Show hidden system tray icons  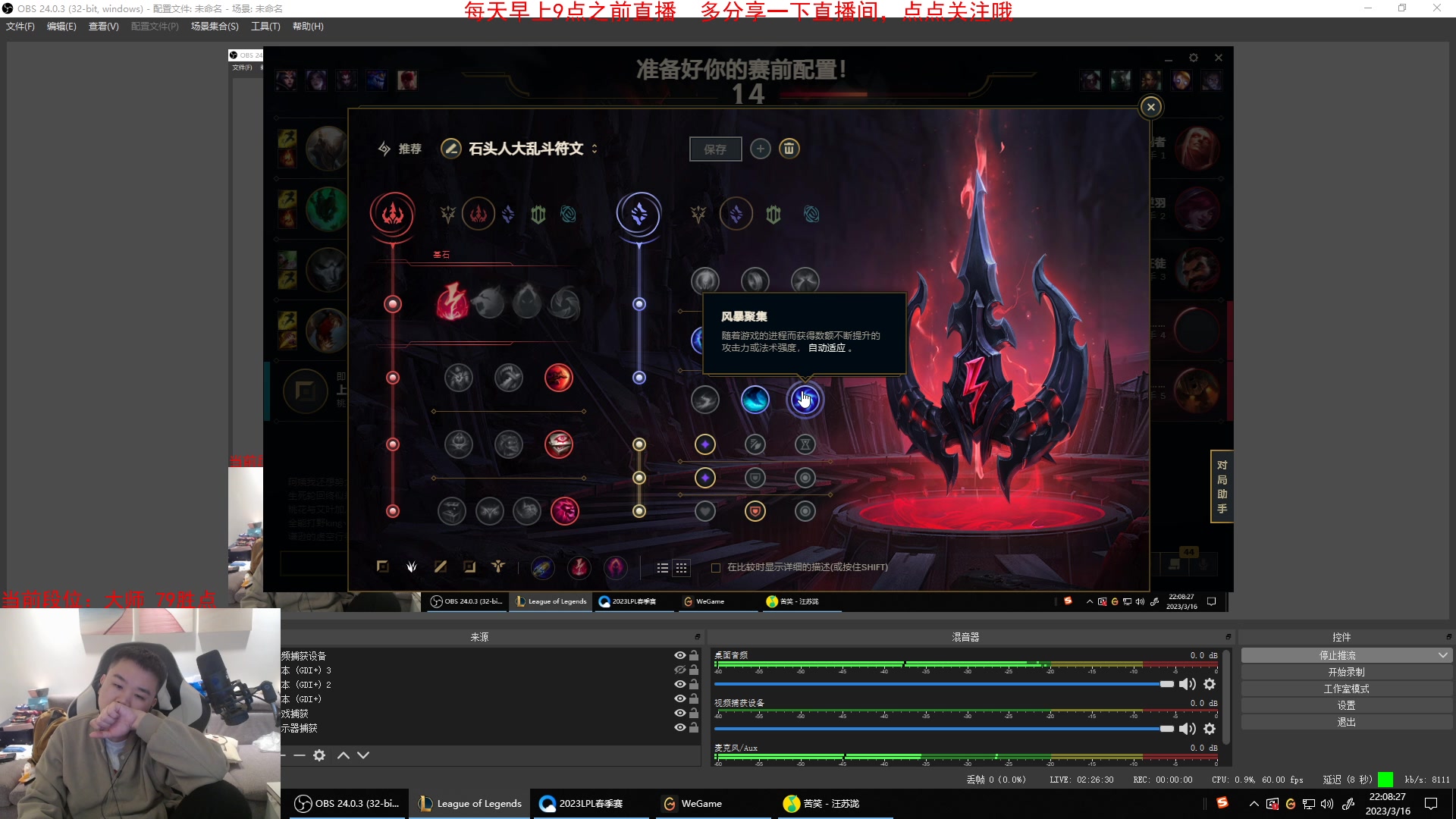(x=1254, y=804)
